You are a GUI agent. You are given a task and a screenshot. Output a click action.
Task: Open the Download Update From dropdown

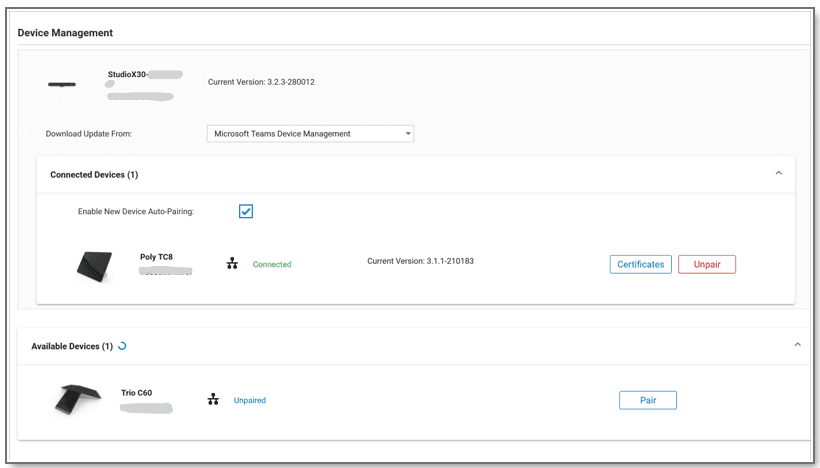[310, 134]
